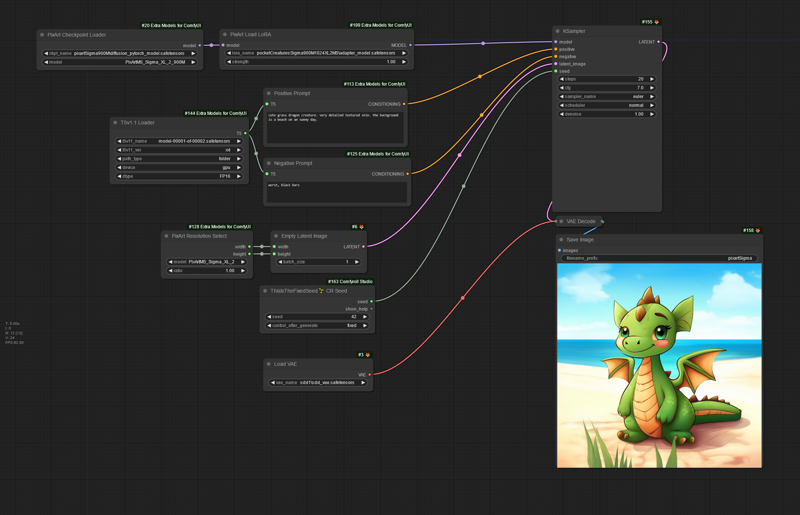
Task: Open model combo in PixArt Checkpoint Loader
Action: pos(120,62)
